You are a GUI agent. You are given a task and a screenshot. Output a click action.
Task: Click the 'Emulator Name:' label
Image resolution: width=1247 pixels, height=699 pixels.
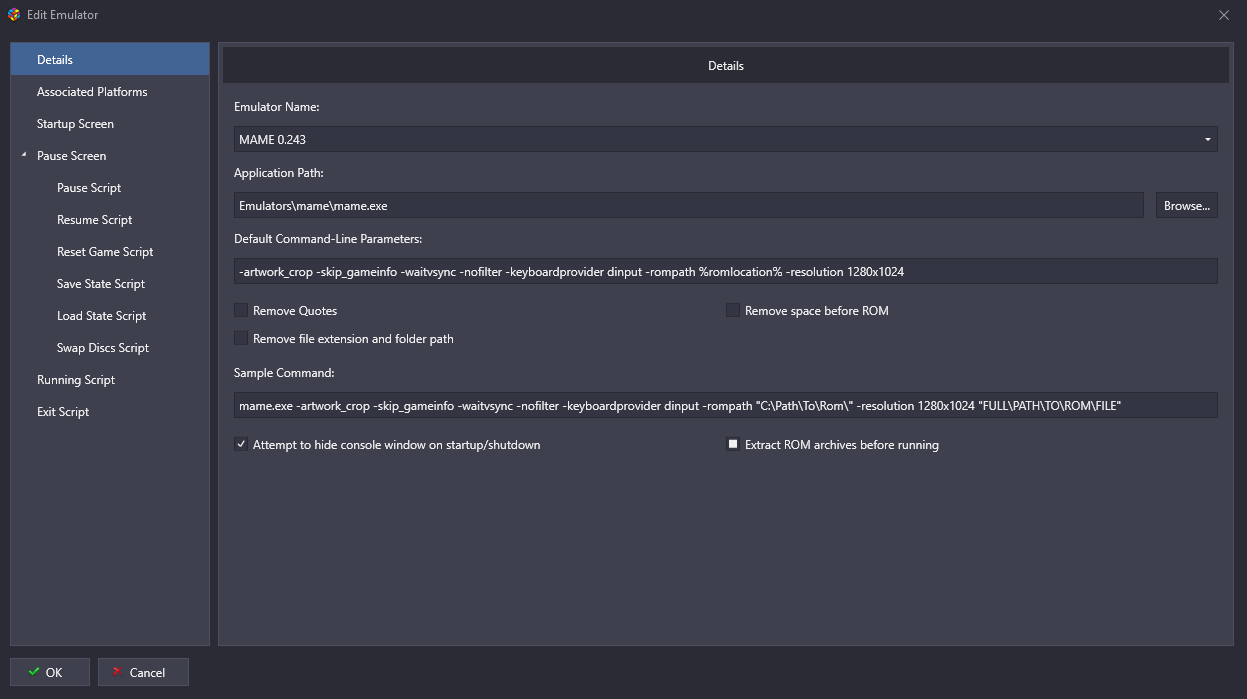coord(276,107)
